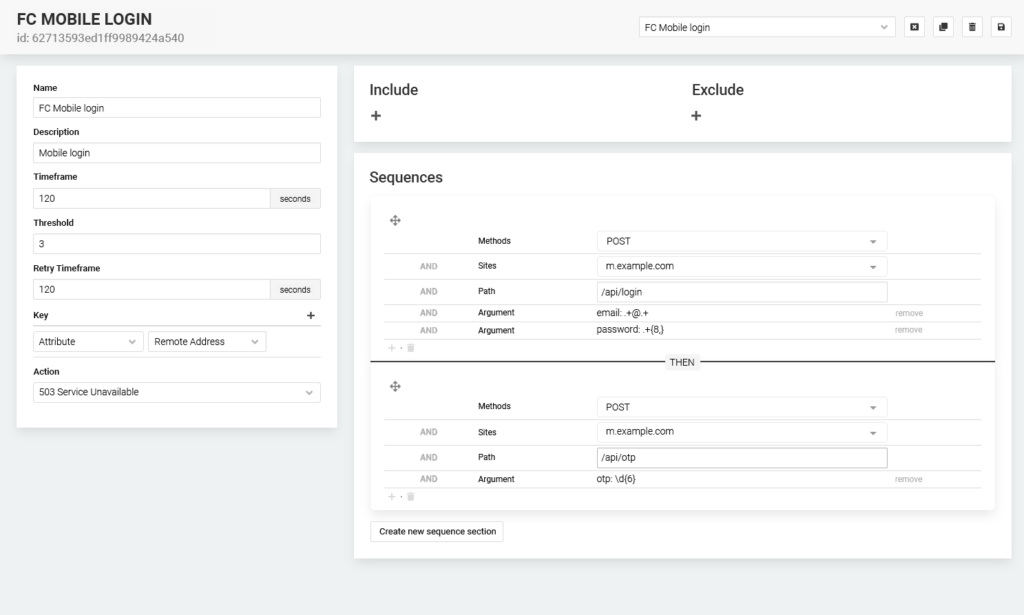The width and height of the screenshot is (1024, 615).
Task: Click the save changes icon button
Action: (1001, 27)
